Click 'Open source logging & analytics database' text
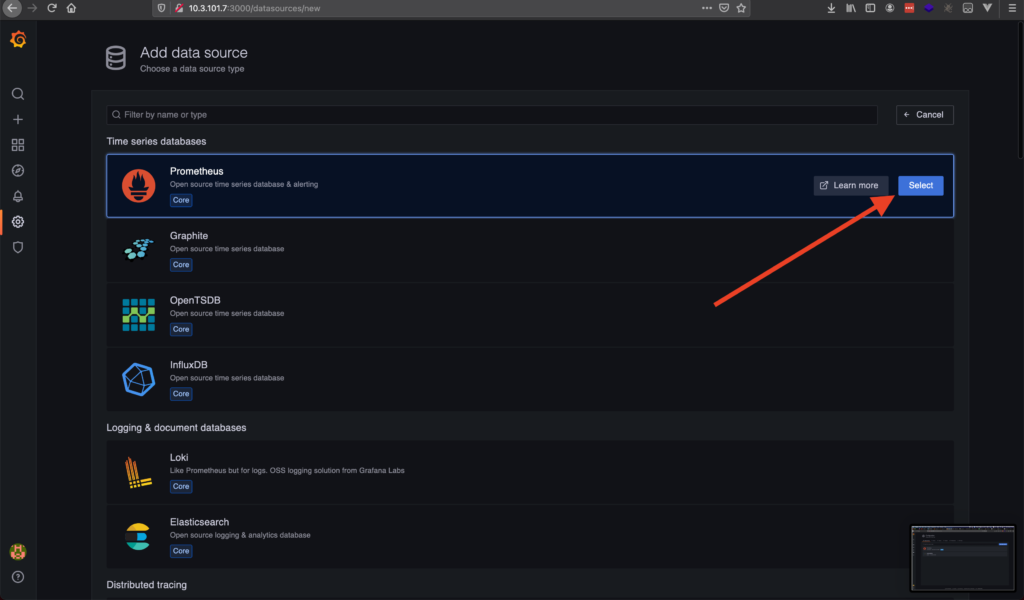This screenshot has width=1024, height=600. (x=240, y=535)
